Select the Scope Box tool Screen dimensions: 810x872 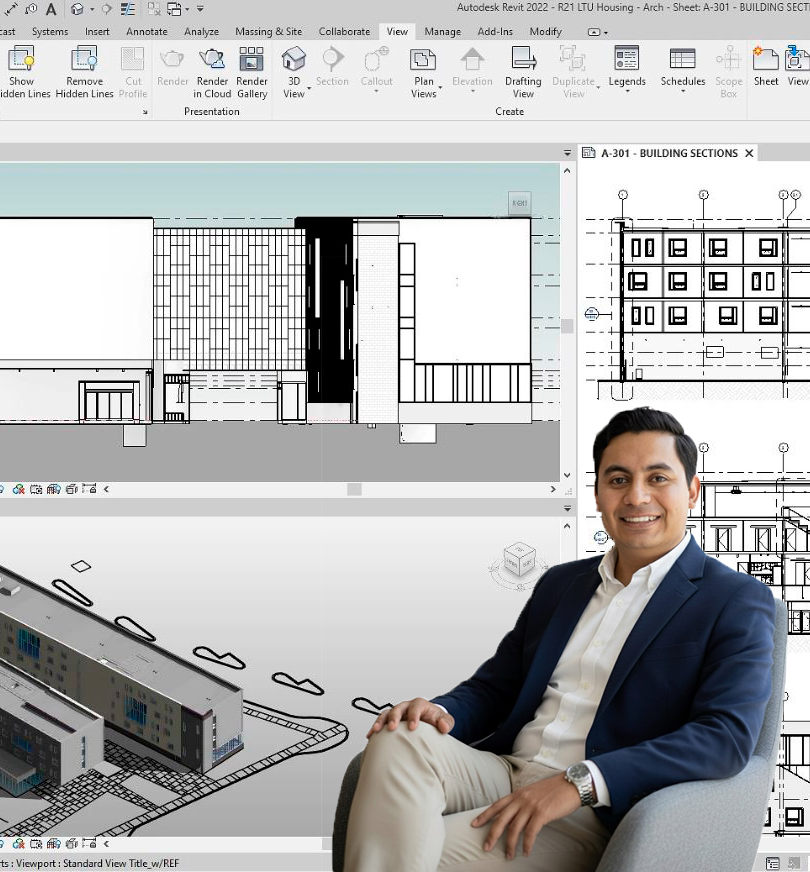pyautogui.click(x=728, y=70)
